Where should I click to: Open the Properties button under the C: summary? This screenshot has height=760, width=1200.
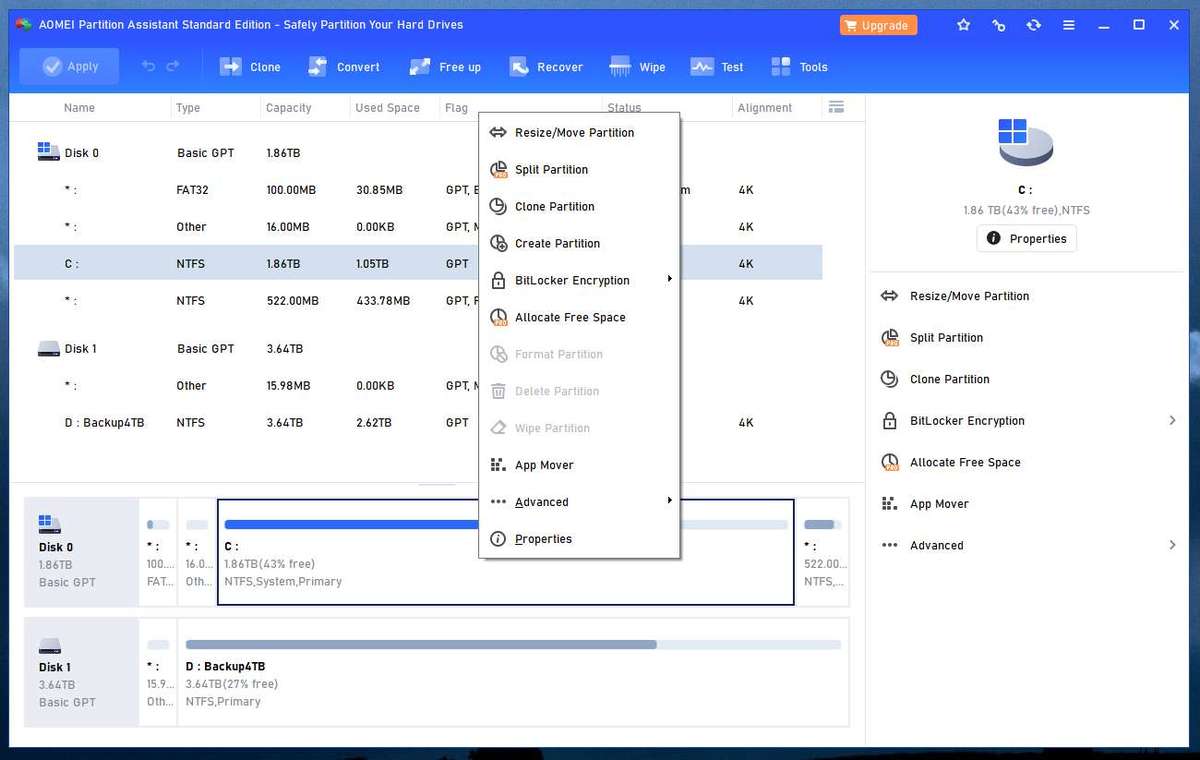1026,239
